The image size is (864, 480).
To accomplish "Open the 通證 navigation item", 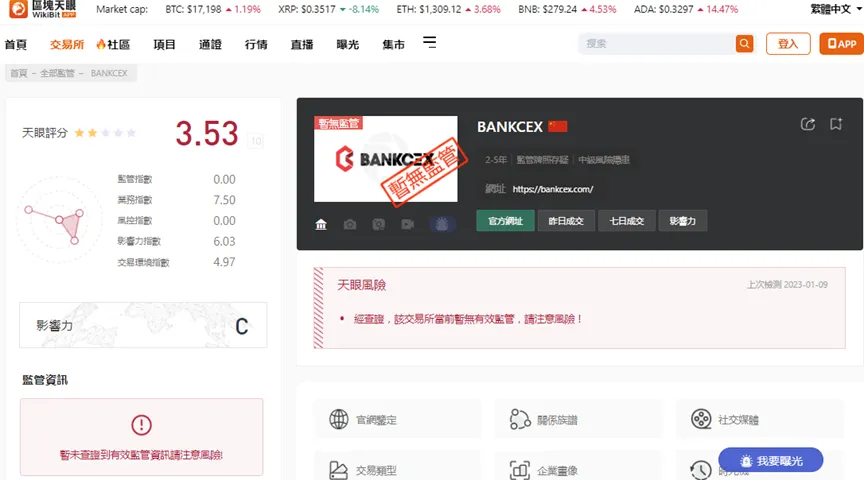I will pyautogui.click(x=210, y=45).
